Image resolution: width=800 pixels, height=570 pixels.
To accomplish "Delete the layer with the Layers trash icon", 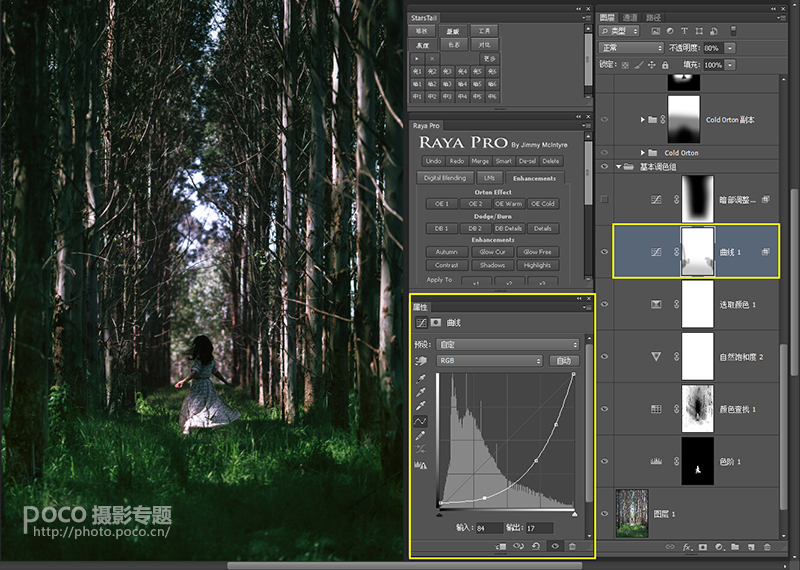I will [x=767, y=547].
